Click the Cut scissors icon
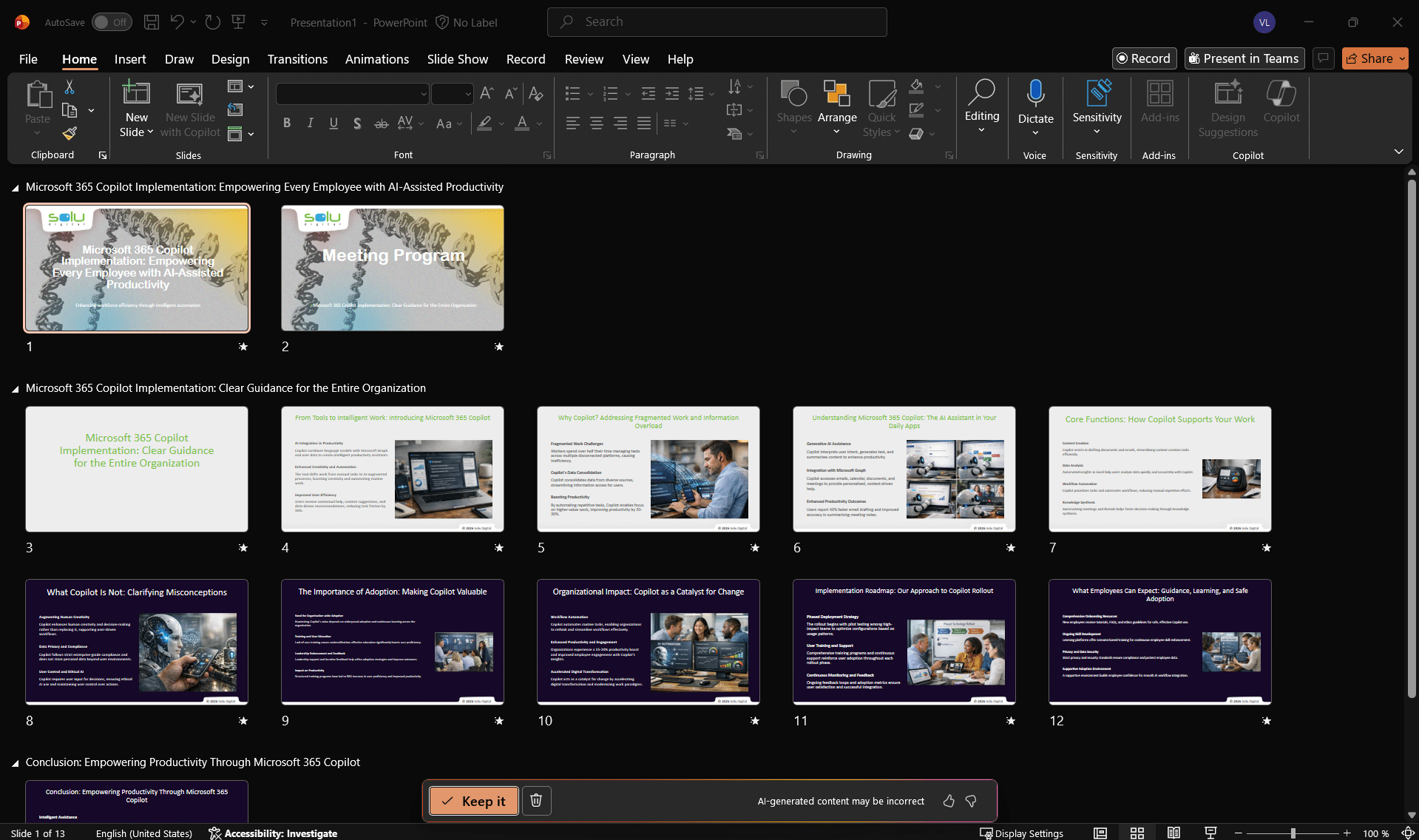Screen dimensions: 1419x840 [x=70, y=87]
